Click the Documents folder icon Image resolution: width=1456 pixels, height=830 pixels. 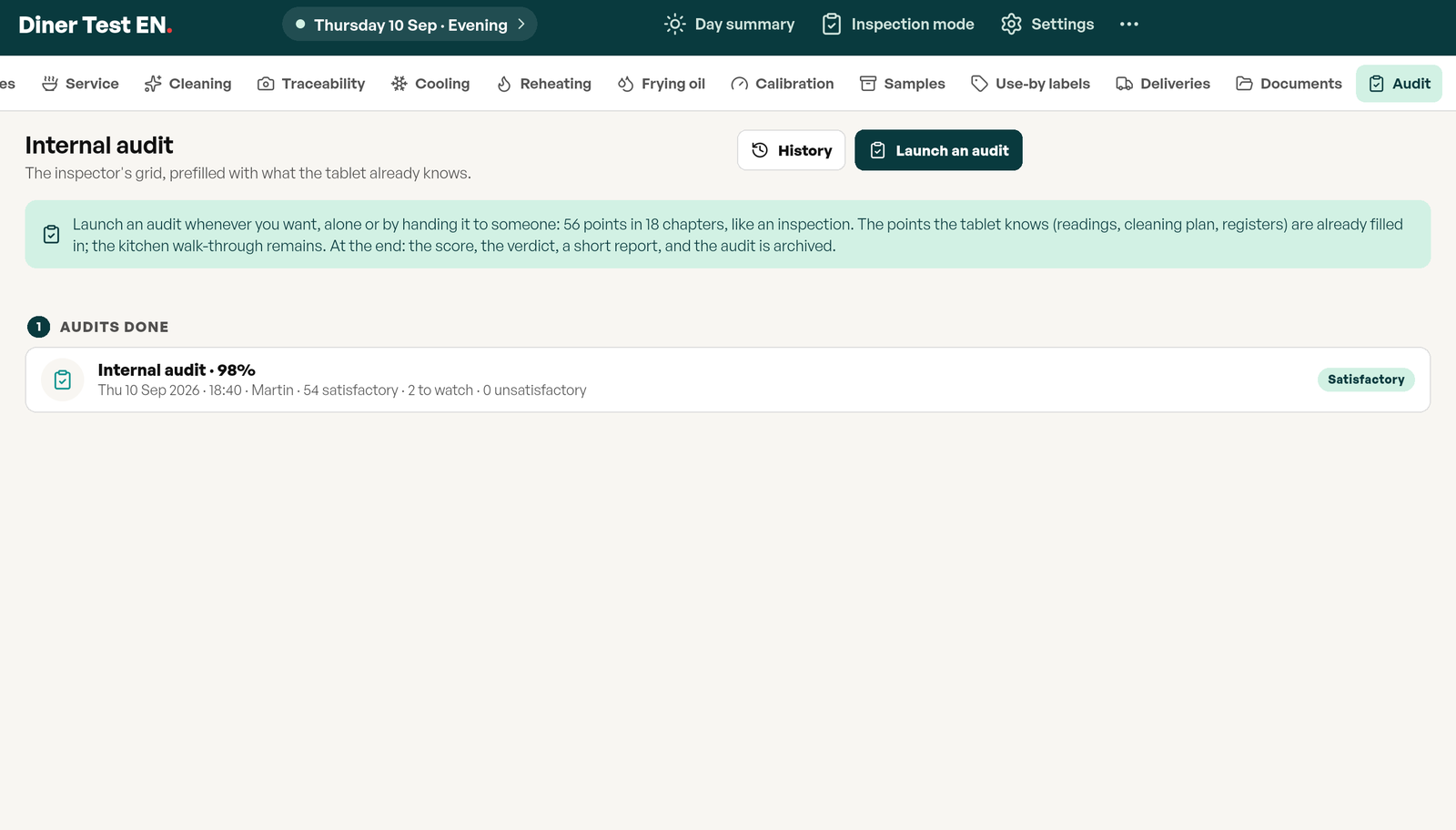coord(1244,84)
